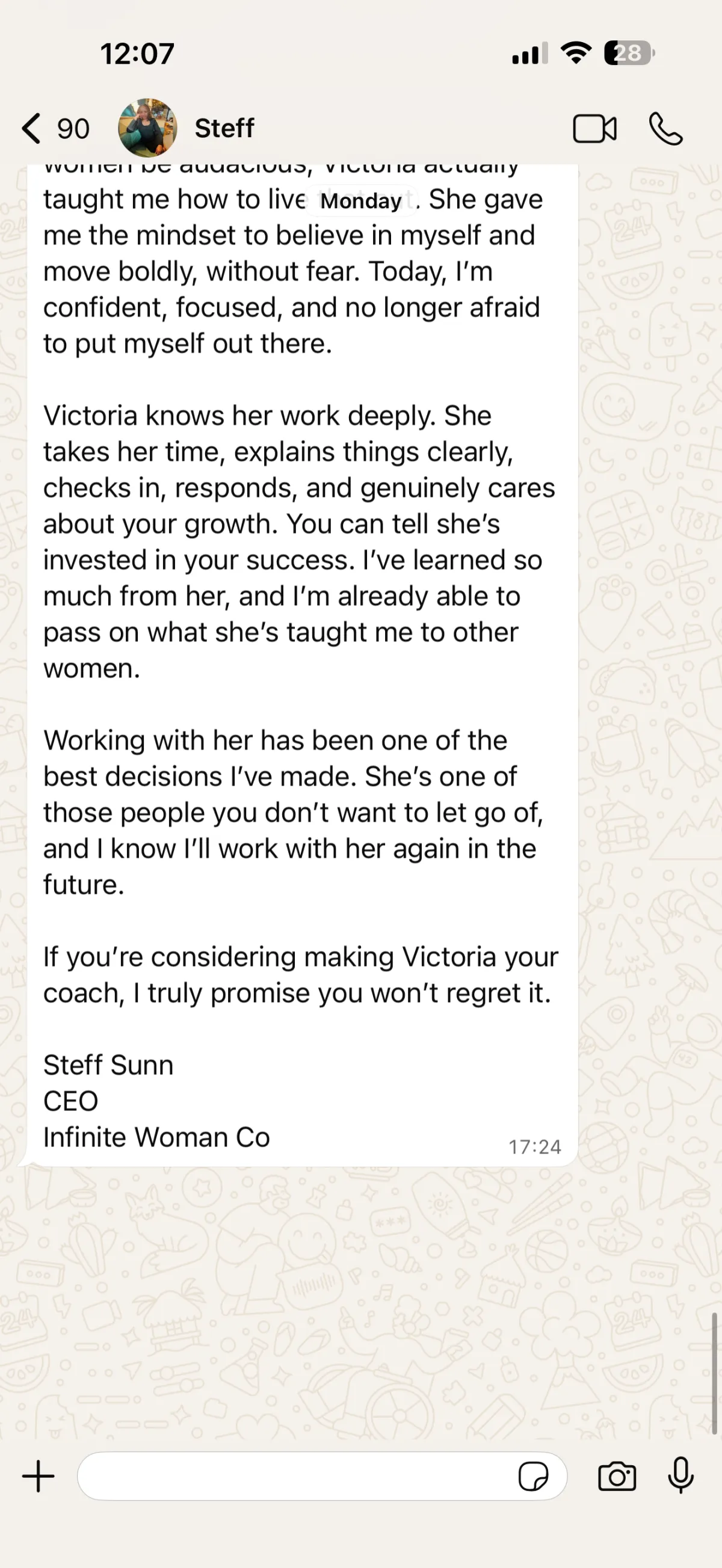Tap the 'Steff Sunn' signature line
Image resolution: width=722 pixels, height=1568 pixels.
click(108, 1065)
